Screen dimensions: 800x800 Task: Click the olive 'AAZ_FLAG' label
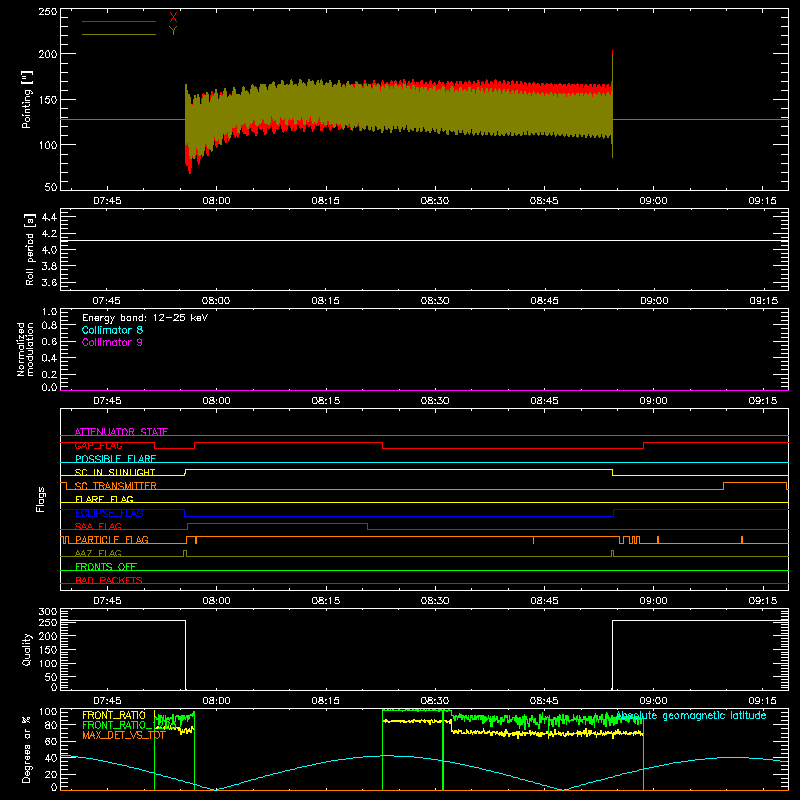[x=98, y=553]
